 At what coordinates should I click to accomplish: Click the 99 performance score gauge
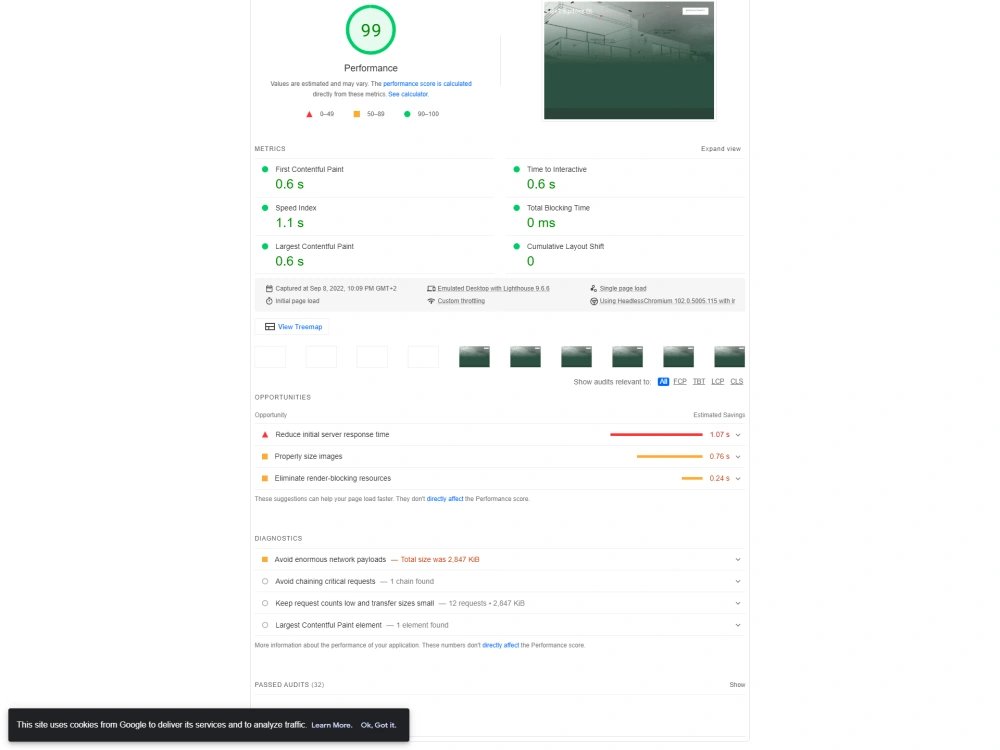(x=371, y=30)
